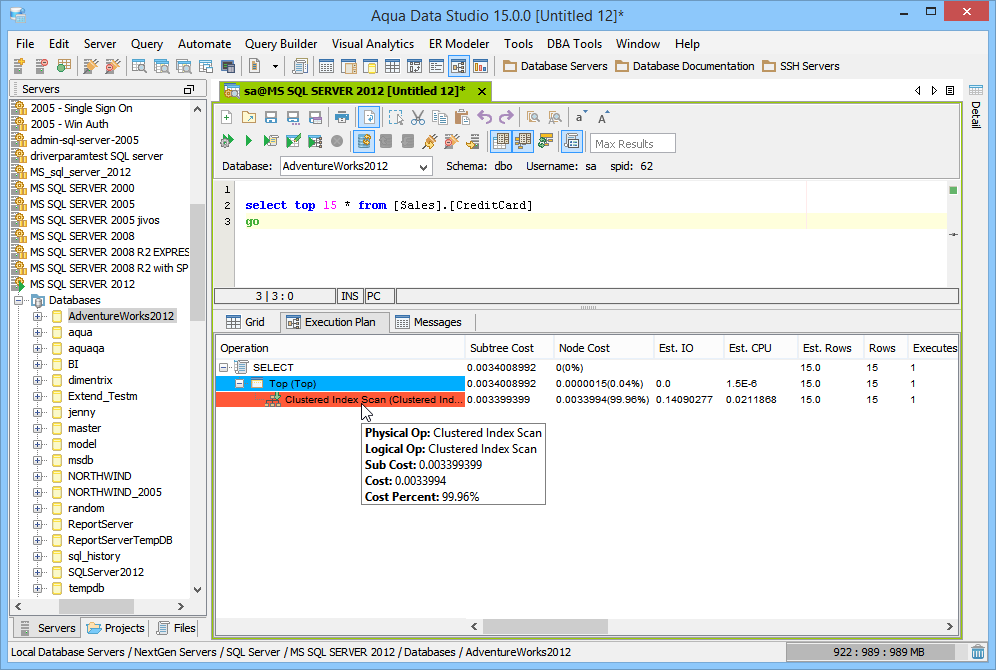The height and width of the screenshot is (670, 996).
Task: Open the SSH Servers folder button
Action: click(801, 66)
